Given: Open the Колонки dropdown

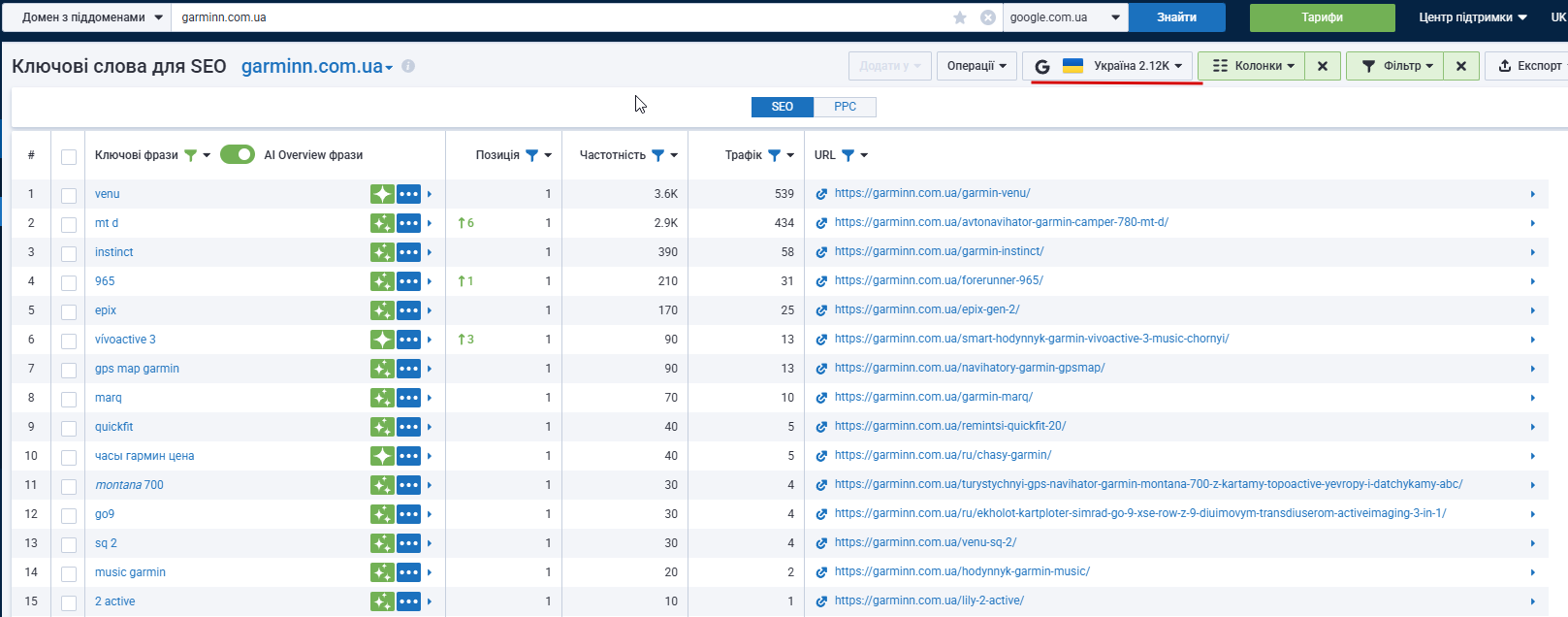Looking at the screenshot, I should (x=1251, y=66).
